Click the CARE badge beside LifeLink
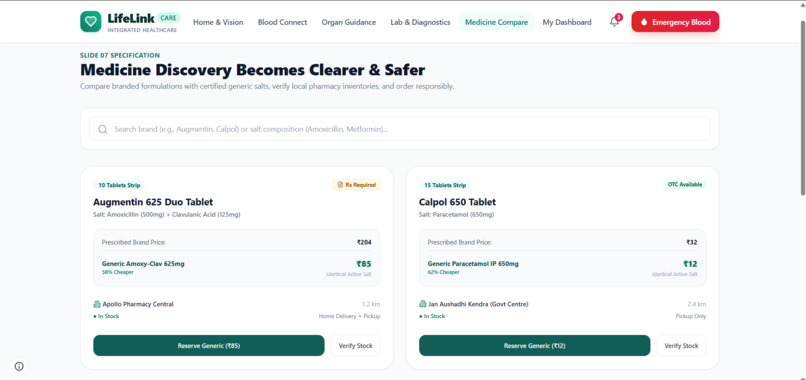The width and height of the screenshot is (806, 380). tap(168, 18)
